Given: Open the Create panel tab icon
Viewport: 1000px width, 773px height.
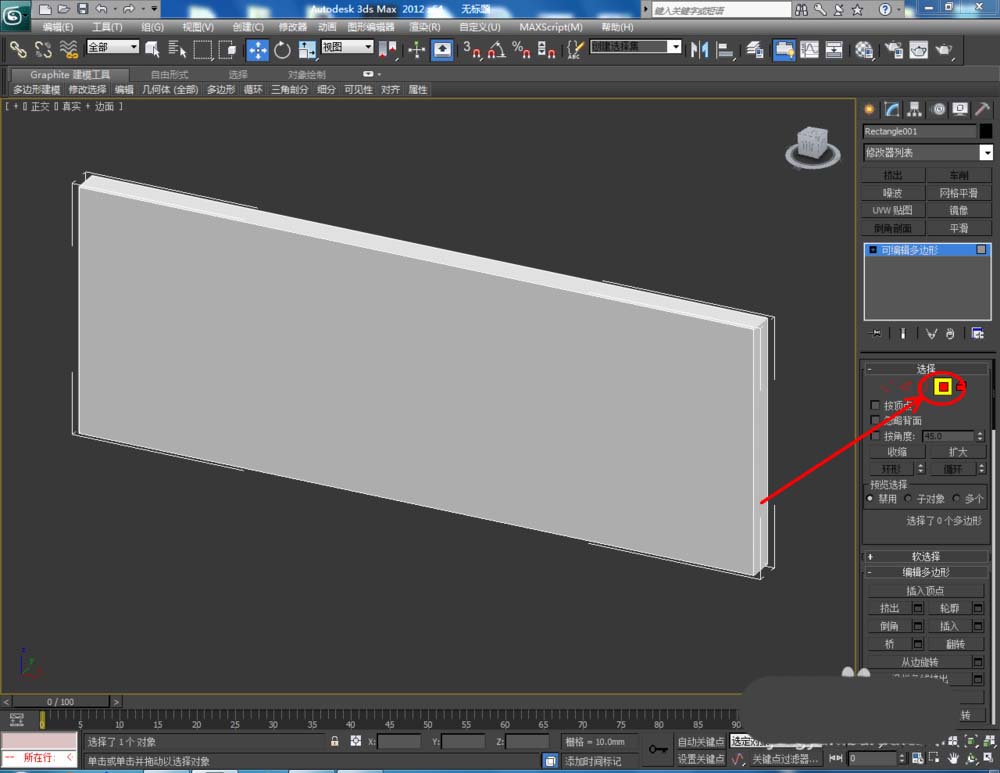Looking at the screenshot, I should pyautogui.click(x=869, y=109).
